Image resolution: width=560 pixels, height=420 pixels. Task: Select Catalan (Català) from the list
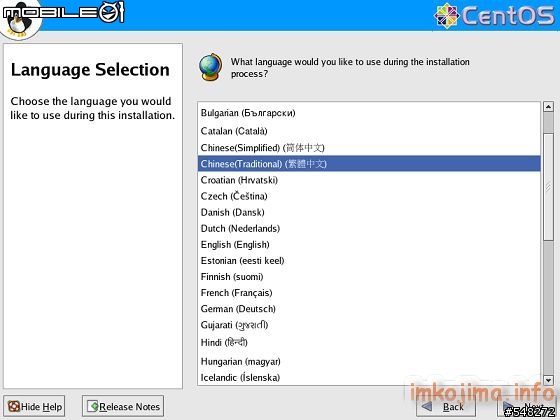tap(369, 131)
